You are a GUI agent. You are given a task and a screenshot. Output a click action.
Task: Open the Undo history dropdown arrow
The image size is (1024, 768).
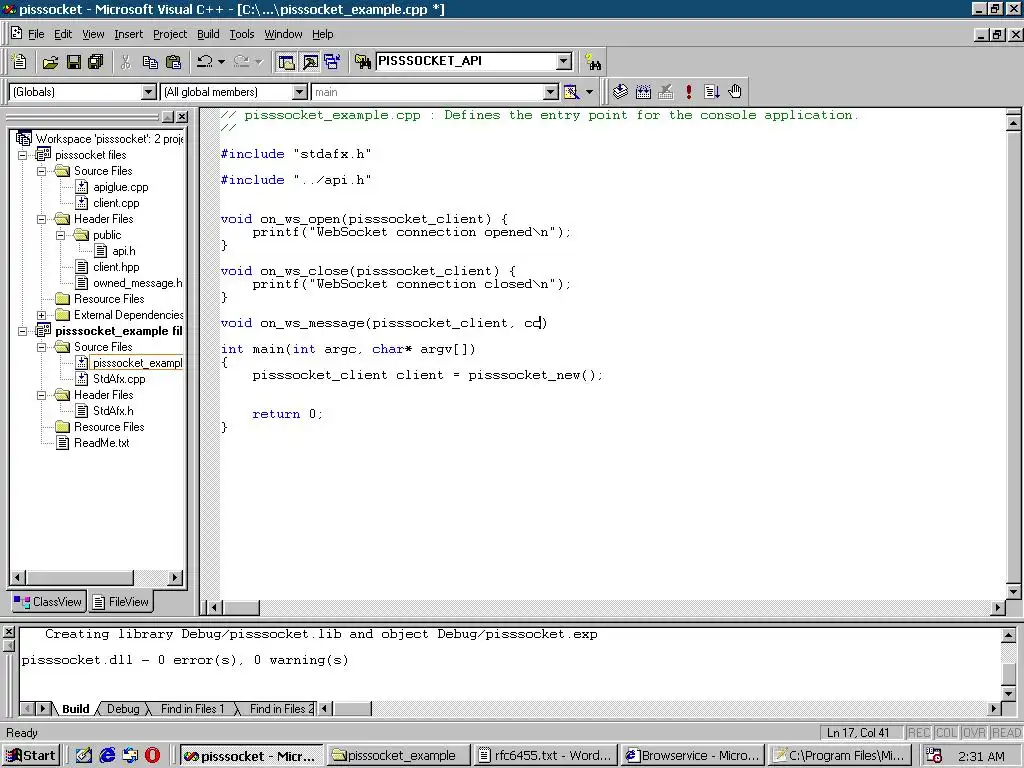221,62
